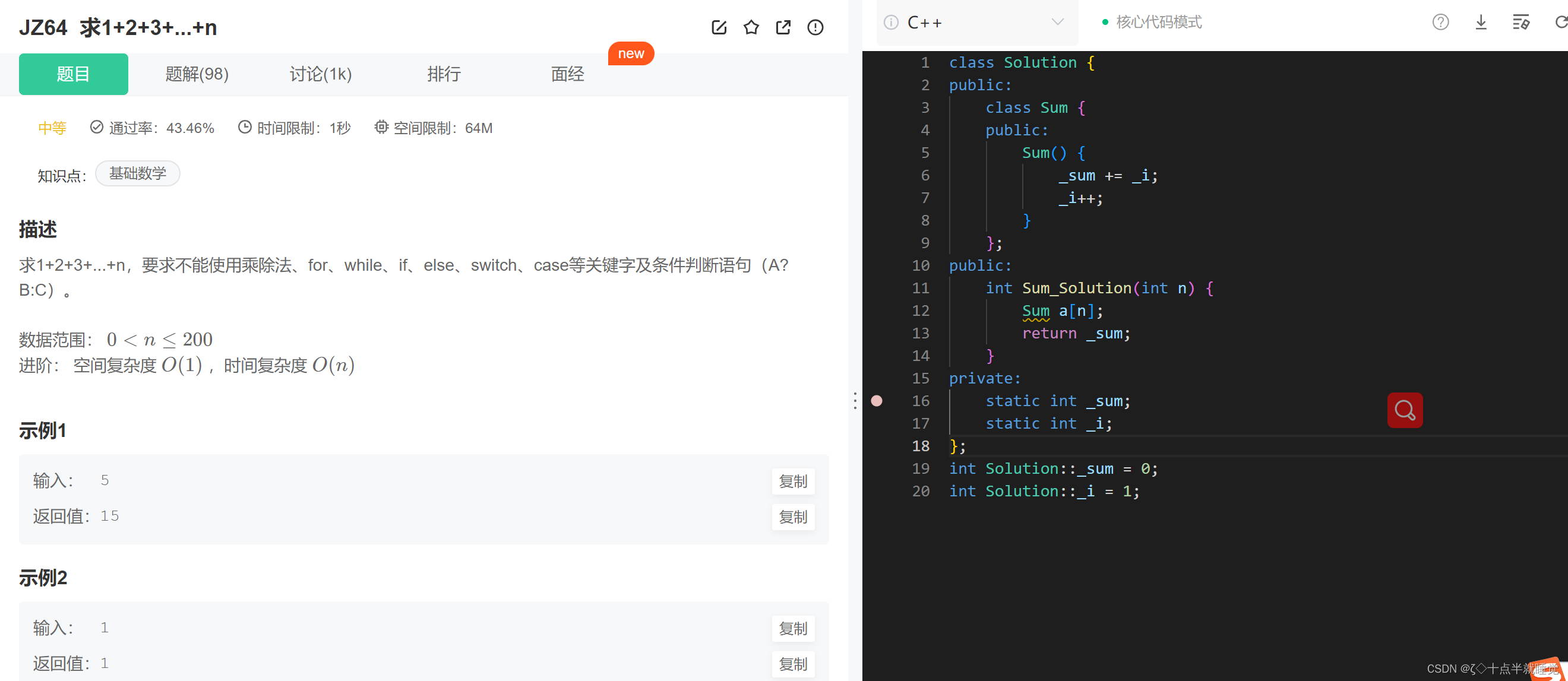This screenshot has height=681, width=1568.
Task: Click the panel divider drag handle
Action: point(855,400)
